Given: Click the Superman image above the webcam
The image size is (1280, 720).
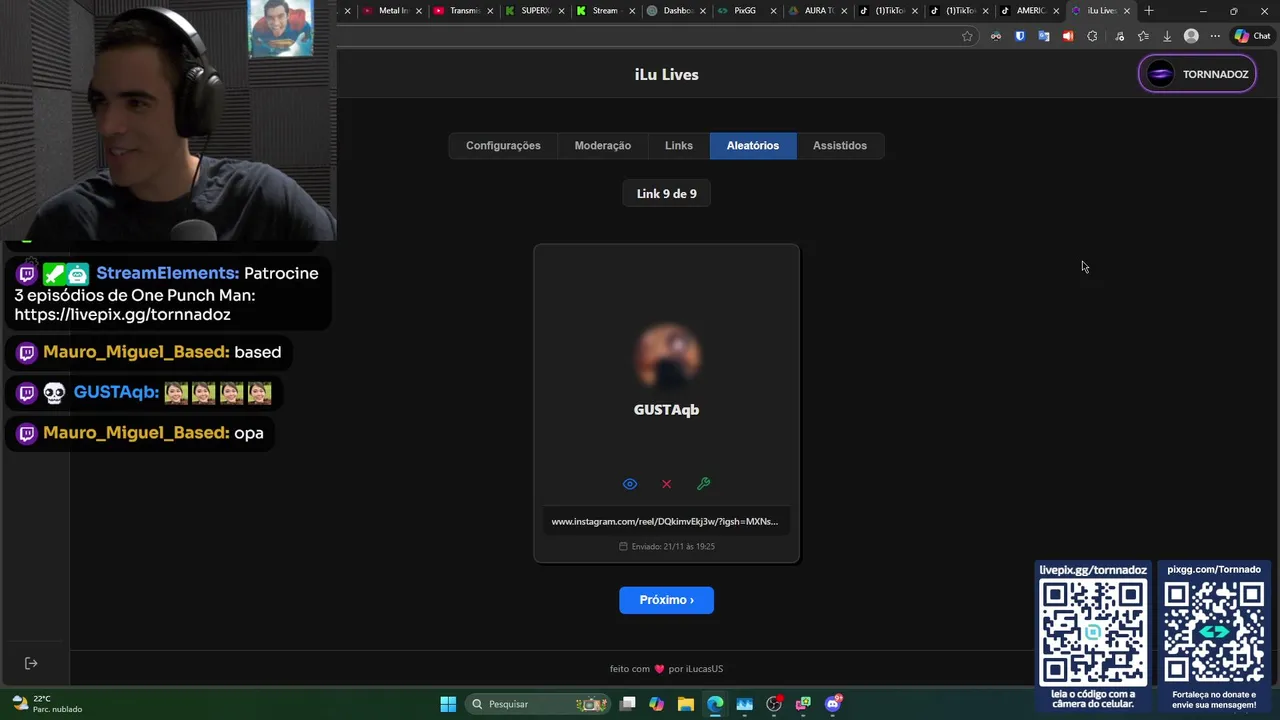Looking at the screenshot, I should point(281,28).
